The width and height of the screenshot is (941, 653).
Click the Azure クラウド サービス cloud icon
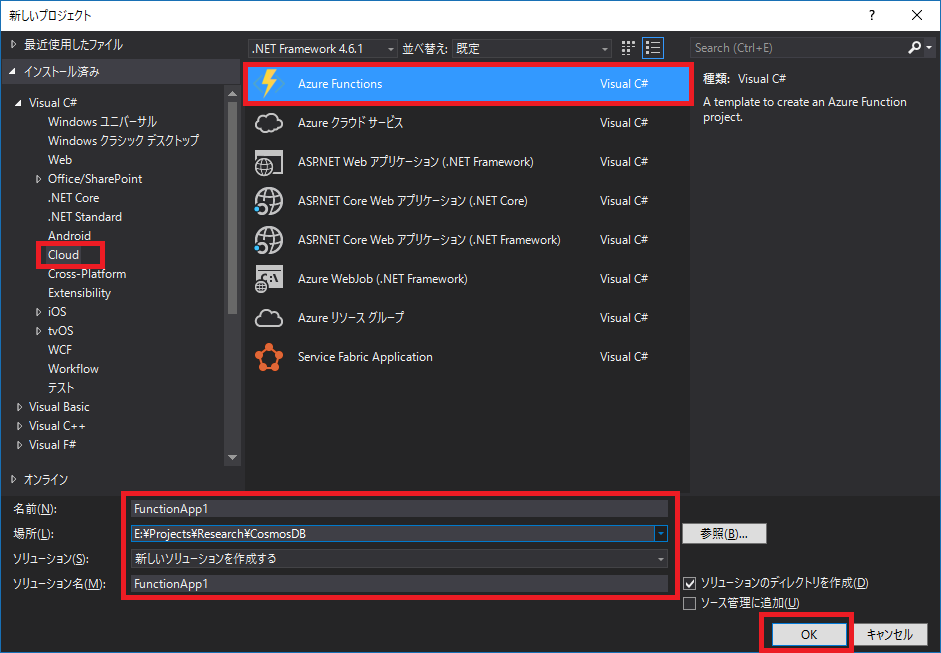click(x=269, y=123)
